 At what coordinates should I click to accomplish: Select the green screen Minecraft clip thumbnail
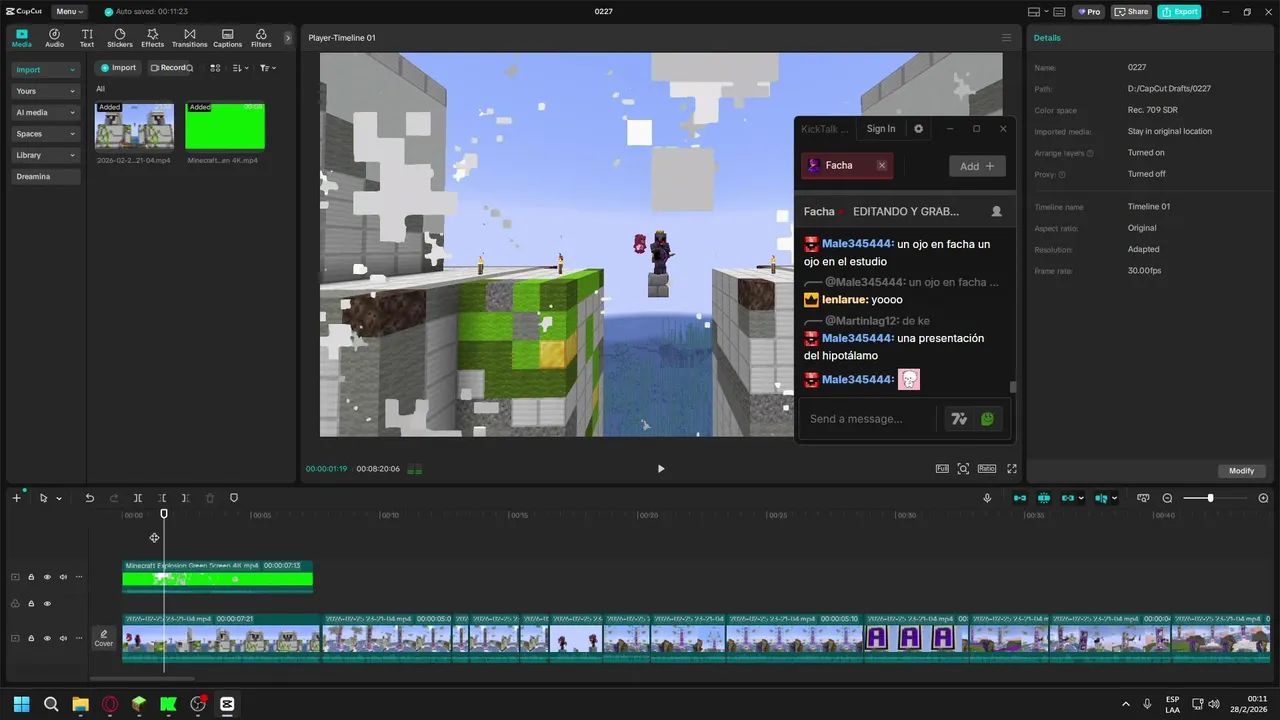(225, 126)
